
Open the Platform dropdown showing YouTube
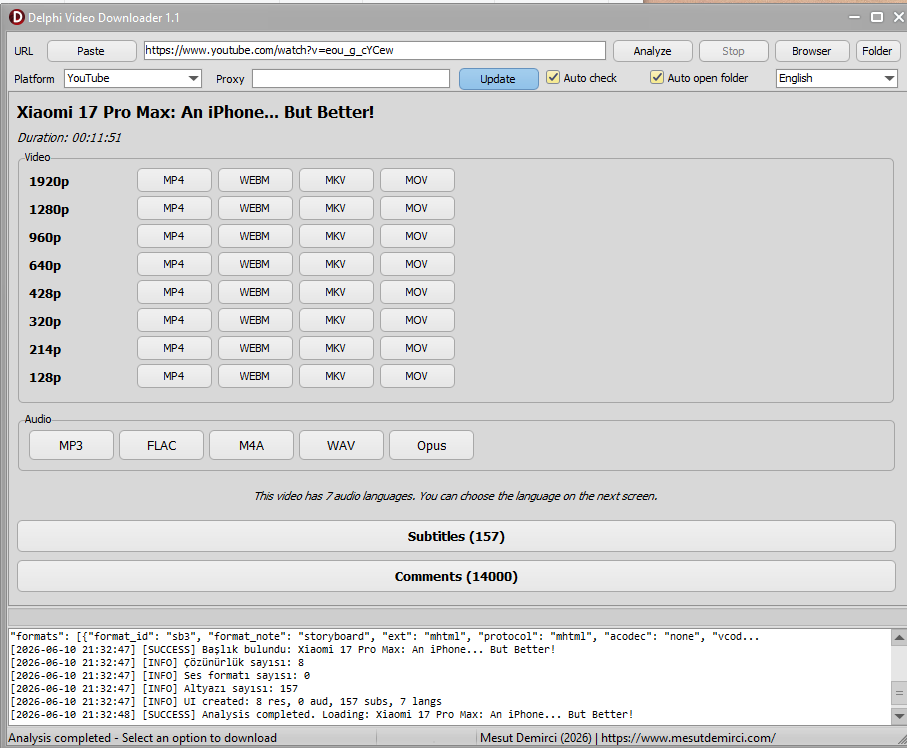click(133, 78)
